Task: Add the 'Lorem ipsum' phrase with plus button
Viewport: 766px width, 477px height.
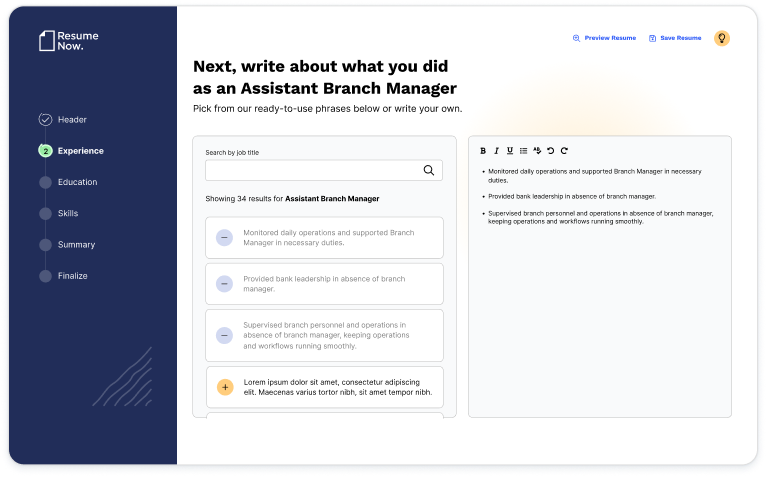Action: pos(225,386)
